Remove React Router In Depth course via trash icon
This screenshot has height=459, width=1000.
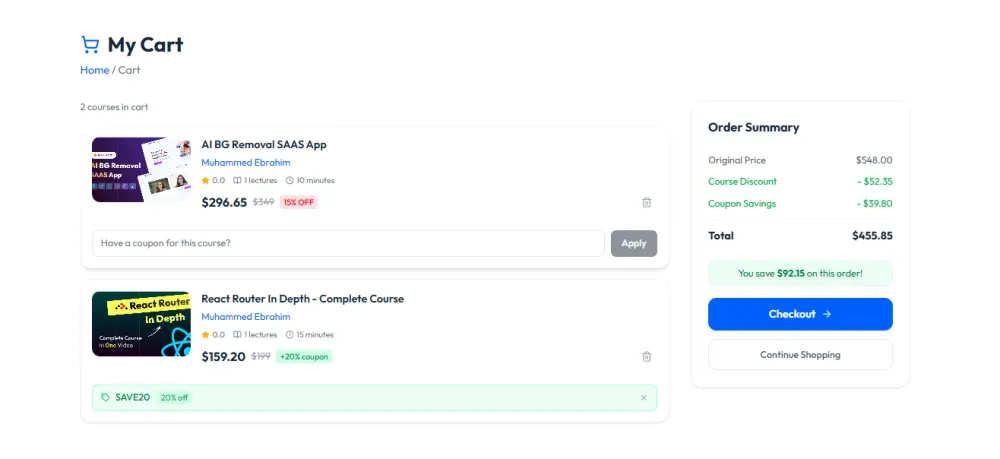[647, 357]
